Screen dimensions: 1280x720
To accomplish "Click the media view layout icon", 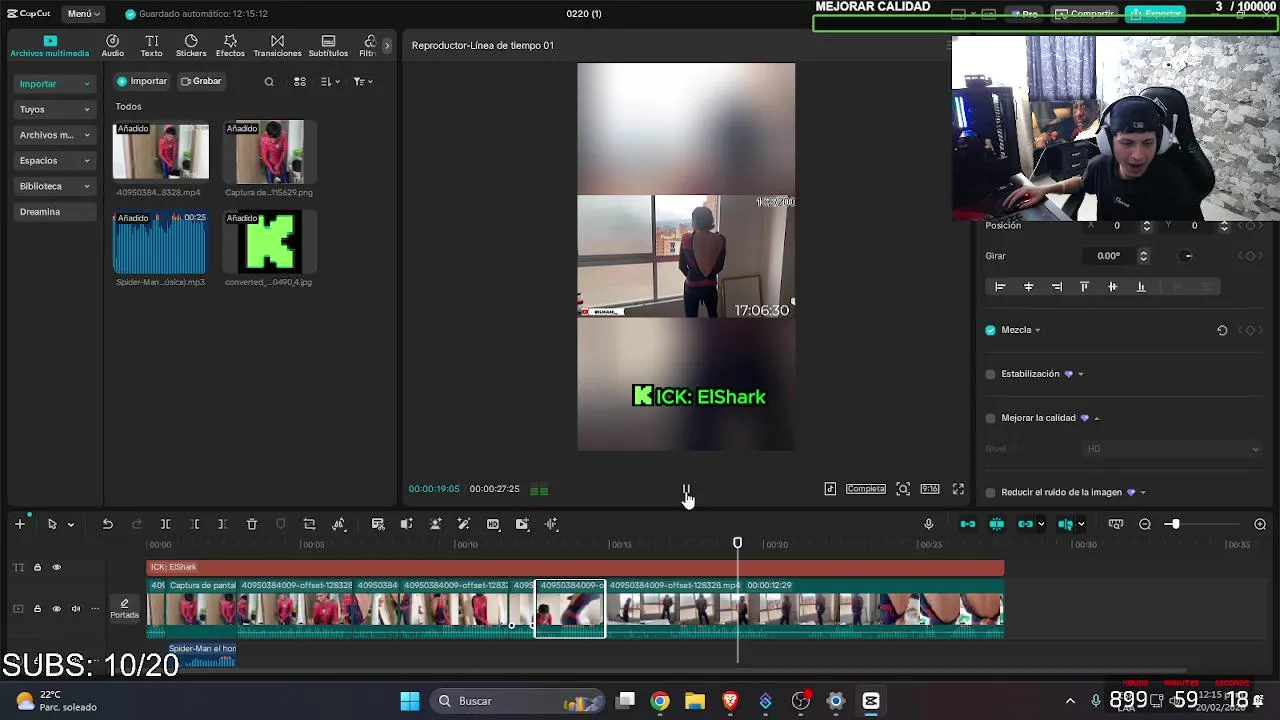I will point(300,82).
